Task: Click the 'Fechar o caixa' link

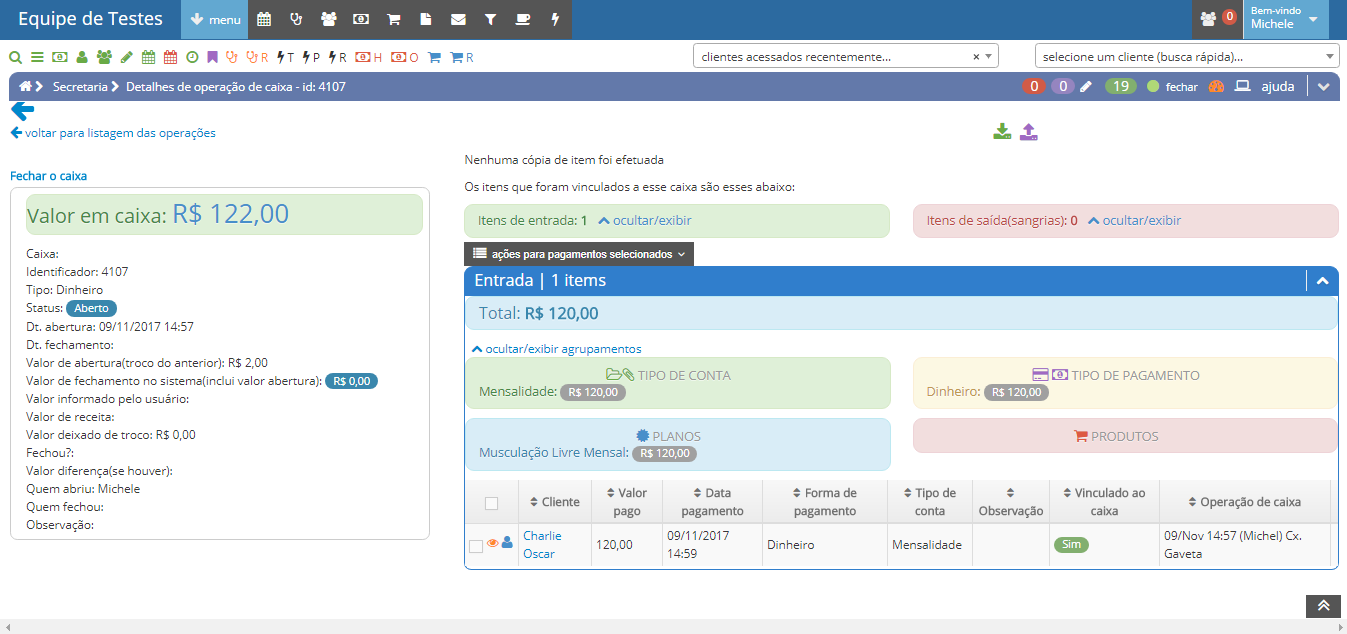Action: tap(48, 176)
